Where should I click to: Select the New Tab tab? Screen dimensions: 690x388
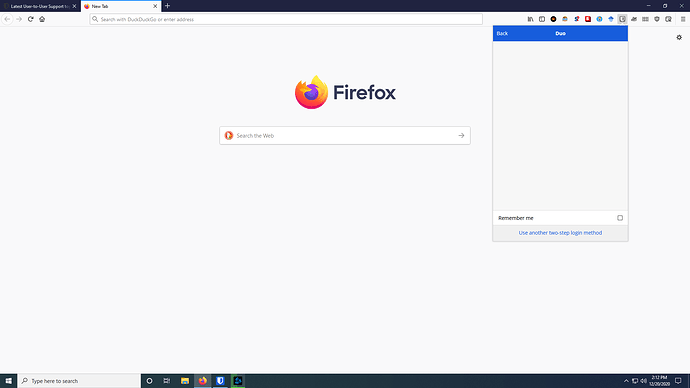tap(121, 6)
